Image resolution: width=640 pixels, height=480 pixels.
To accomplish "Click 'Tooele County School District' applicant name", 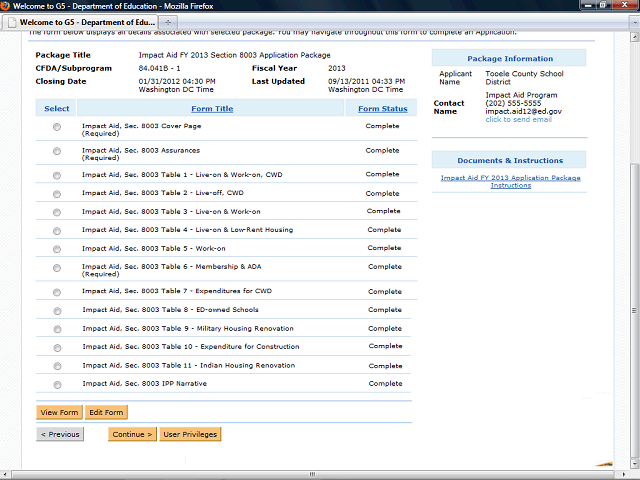I will (524, 78).
